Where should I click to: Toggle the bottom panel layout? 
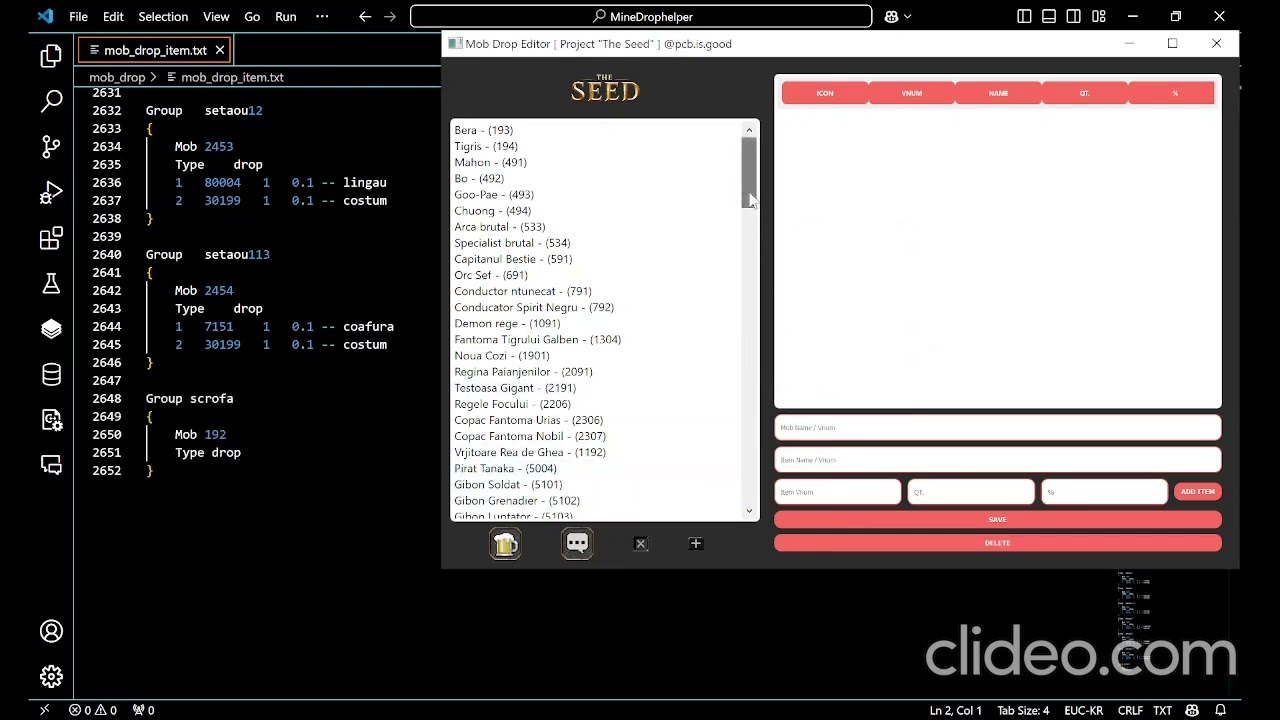tap(1049, 16)
